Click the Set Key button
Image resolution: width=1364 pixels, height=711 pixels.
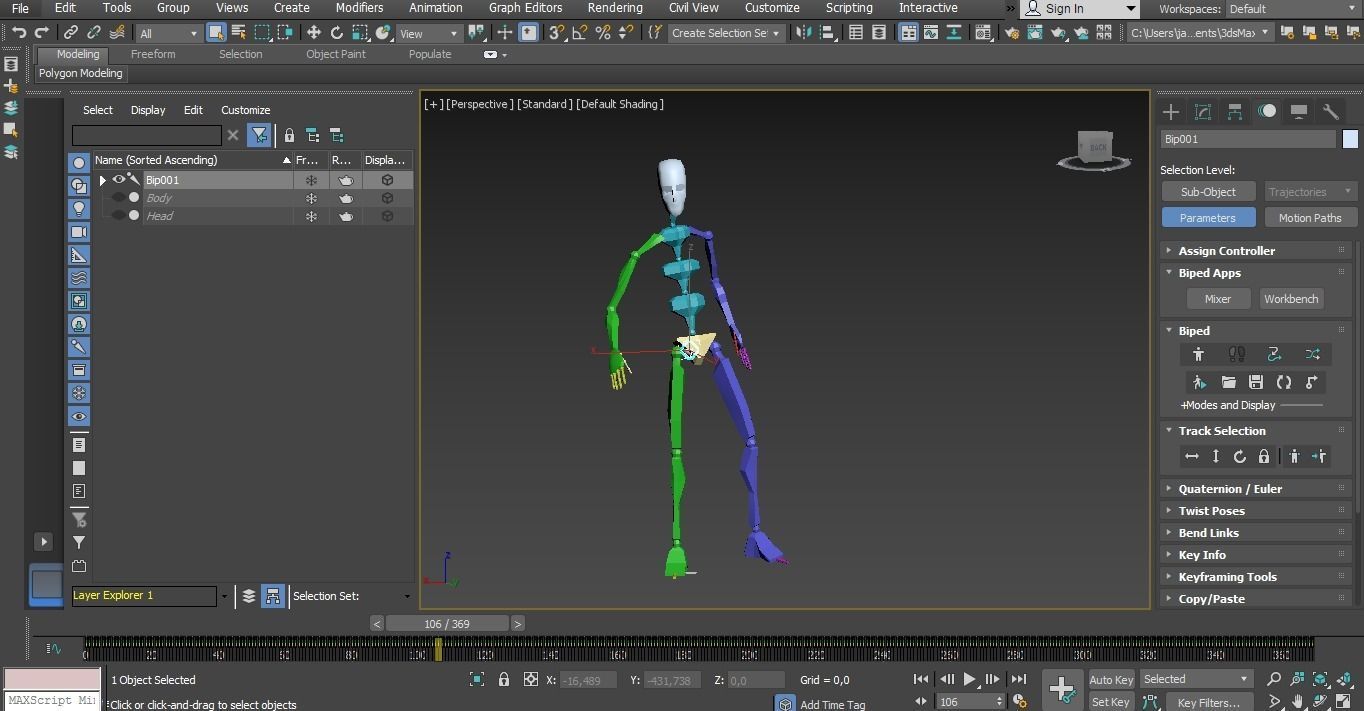[1111, 702]
